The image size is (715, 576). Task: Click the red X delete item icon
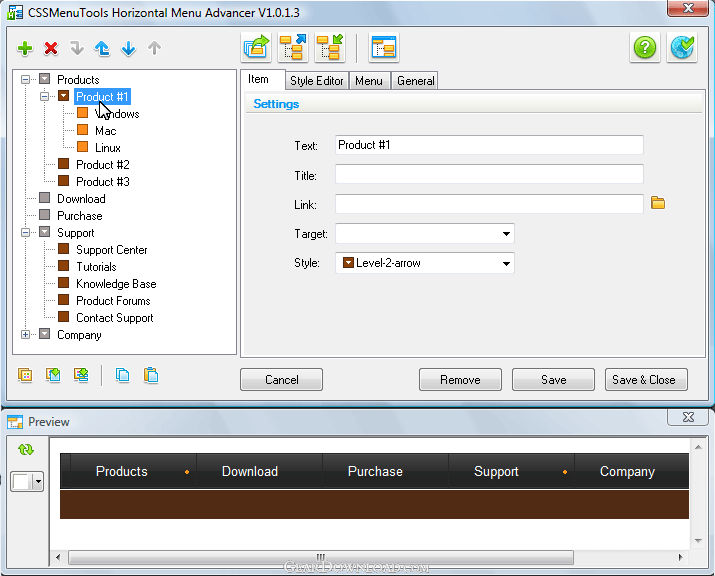point(51,48)
